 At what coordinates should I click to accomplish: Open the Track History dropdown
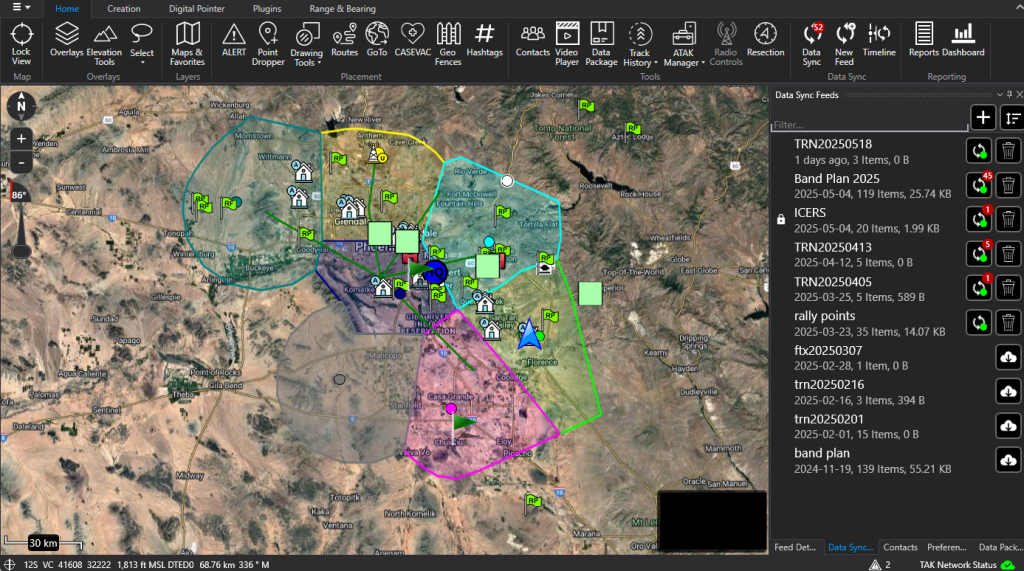(x=639, y=46)
